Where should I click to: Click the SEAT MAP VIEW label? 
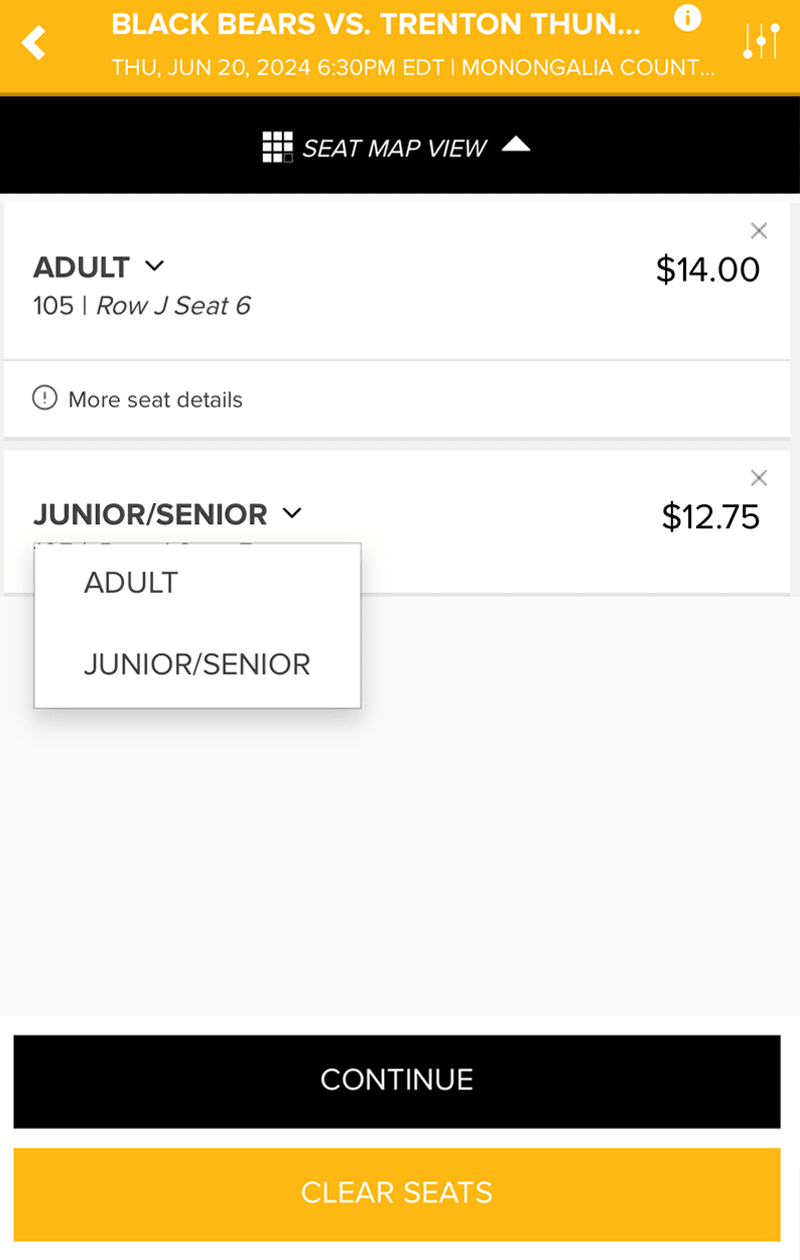click(394, 148)
